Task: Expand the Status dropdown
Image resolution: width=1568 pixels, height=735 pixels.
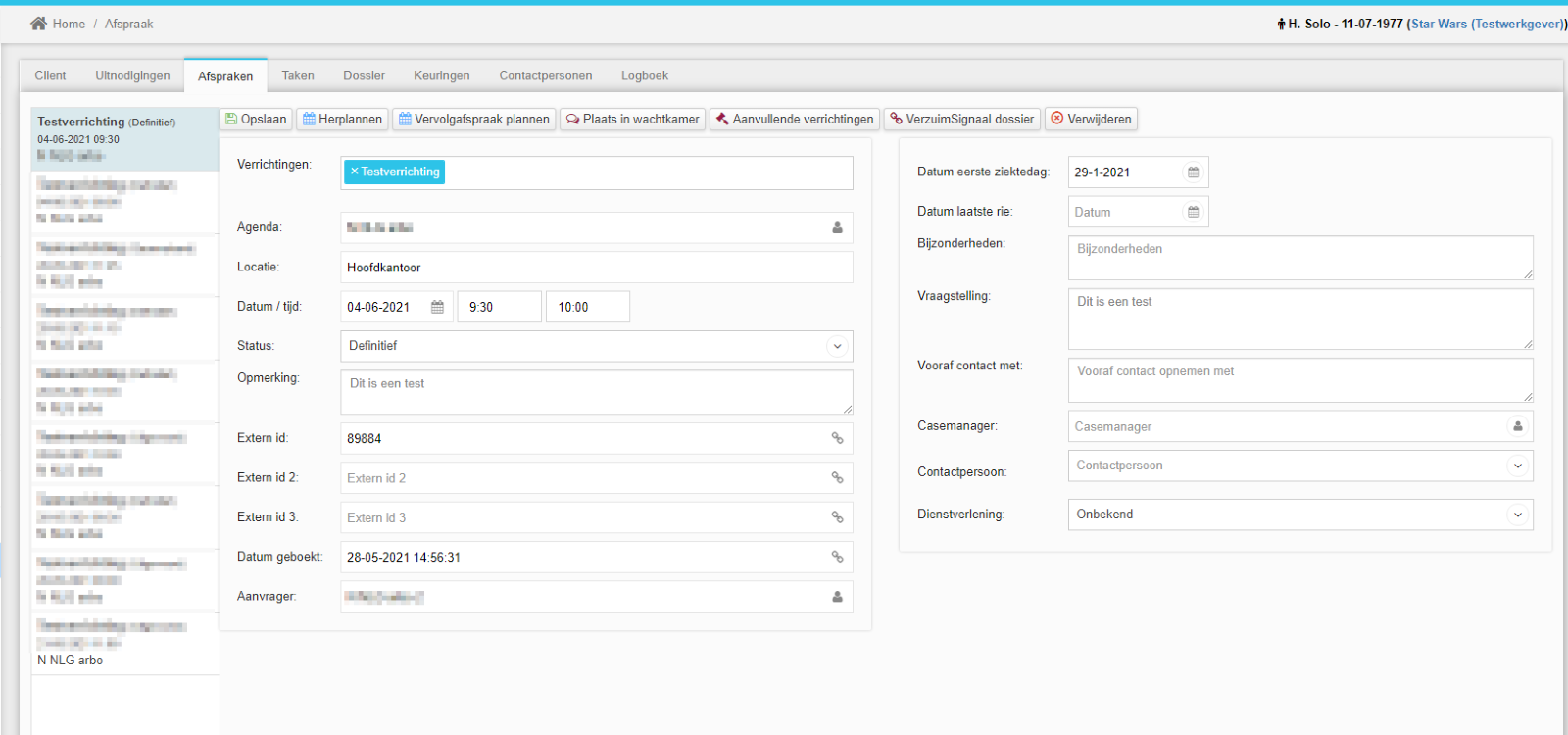Action: (x=837, y=346)
